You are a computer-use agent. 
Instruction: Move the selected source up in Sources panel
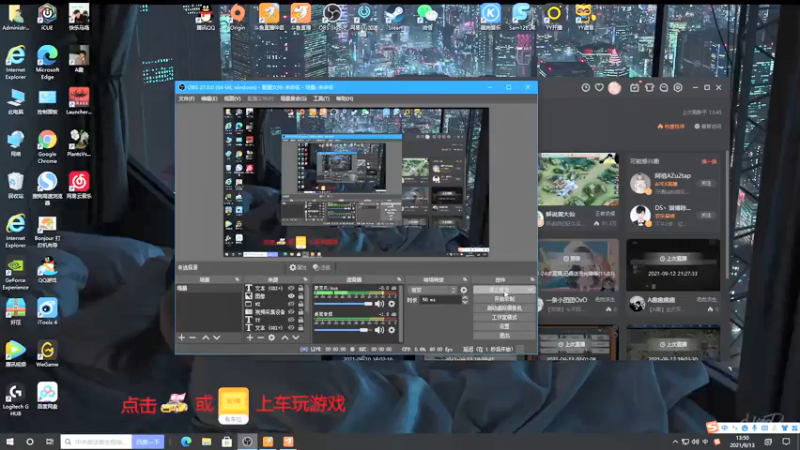285,338
